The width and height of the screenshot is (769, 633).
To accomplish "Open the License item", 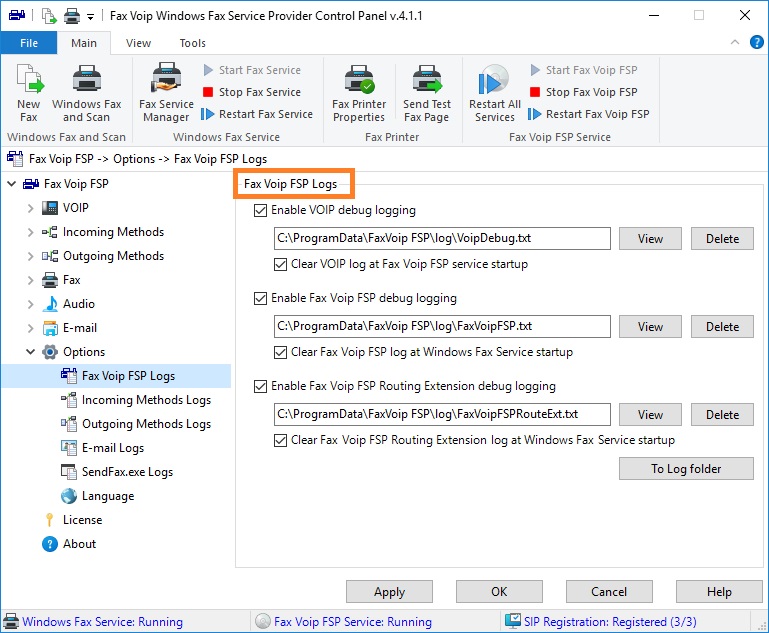I will [73, 520].
